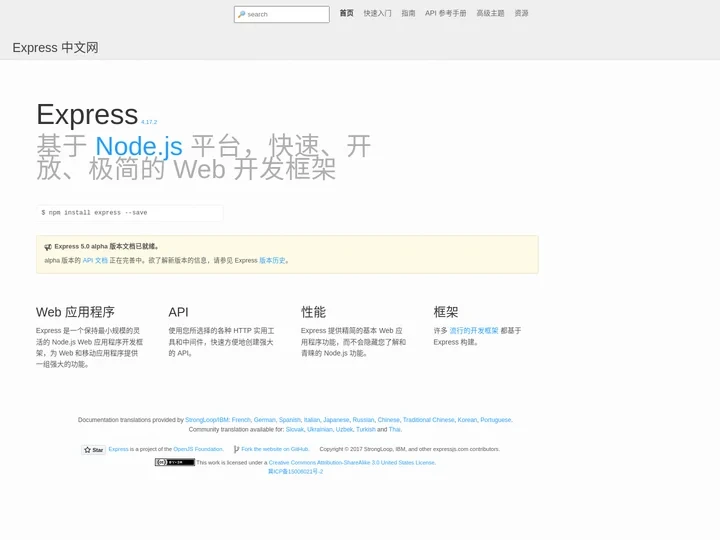Open the ICP registration number link

click(x=295, y=472)
